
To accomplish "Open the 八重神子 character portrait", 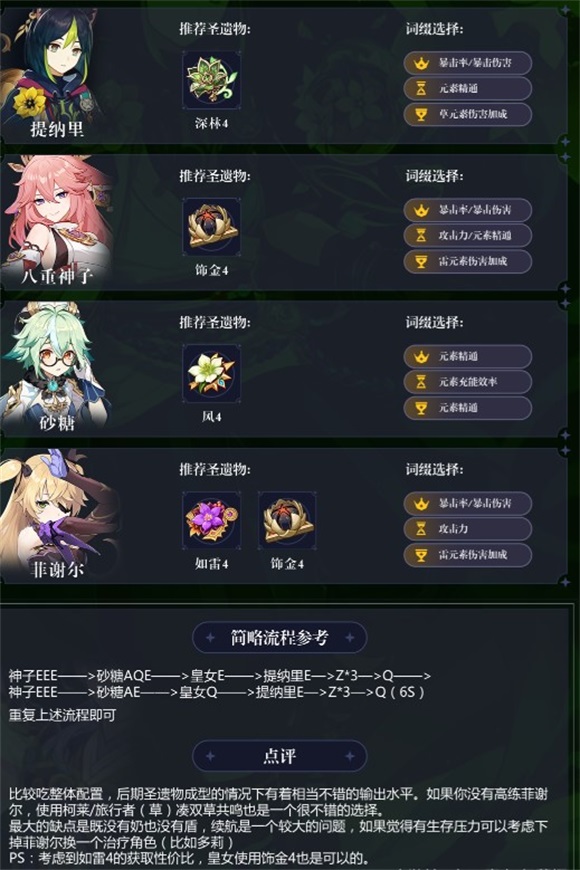I will point(56,222).
